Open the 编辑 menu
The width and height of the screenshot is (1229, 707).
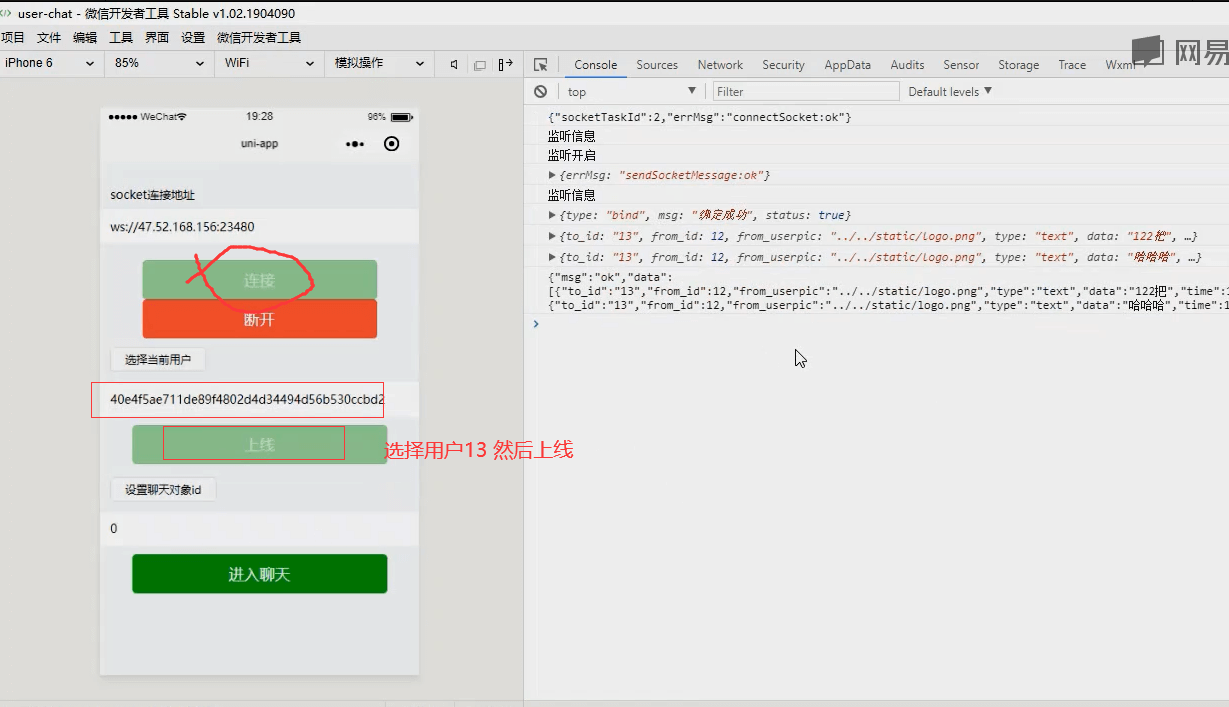85,38
